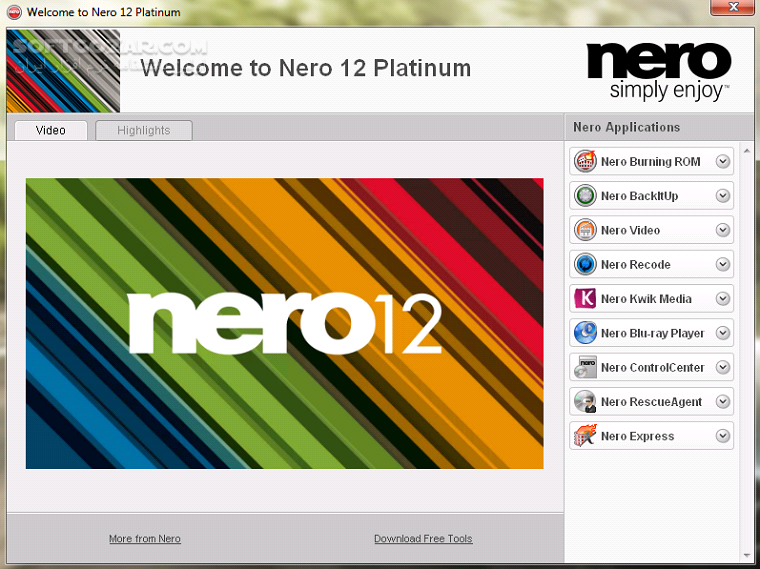The image size is (760, 569).
Task: Launch Nero Kwik Media K icon
Action: (585, 299)
